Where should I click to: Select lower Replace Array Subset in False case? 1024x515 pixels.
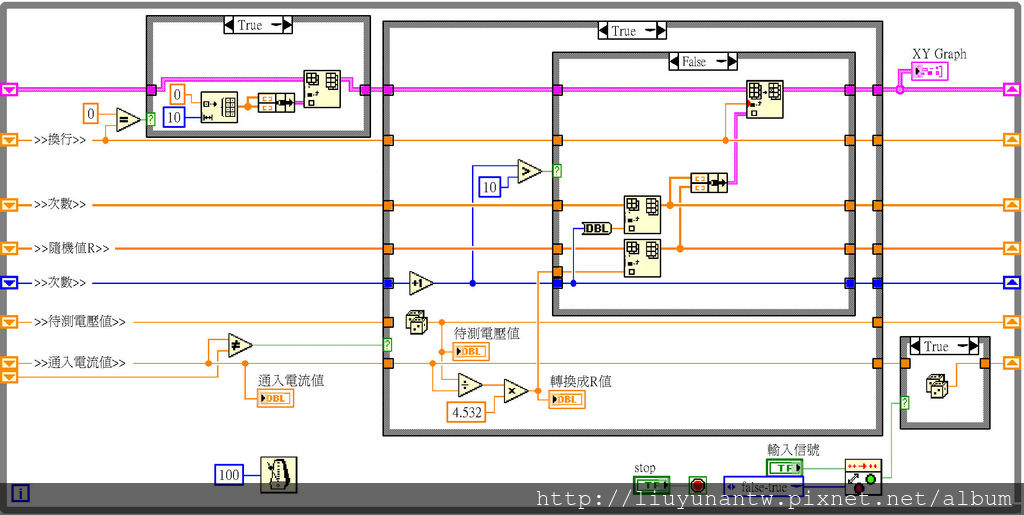coord(642,258)
